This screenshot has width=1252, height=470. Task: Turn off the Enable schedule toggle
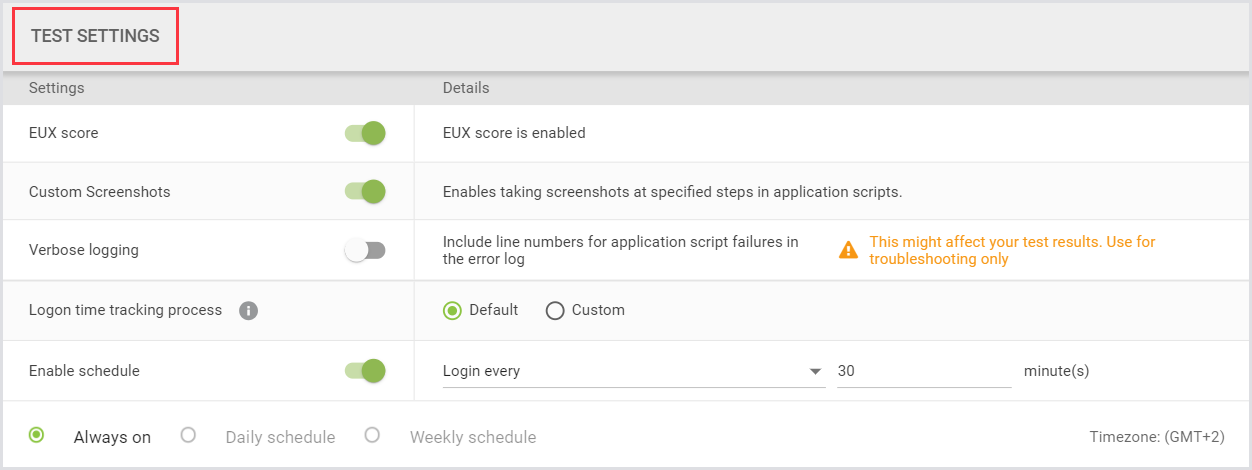tap(365, 371)
